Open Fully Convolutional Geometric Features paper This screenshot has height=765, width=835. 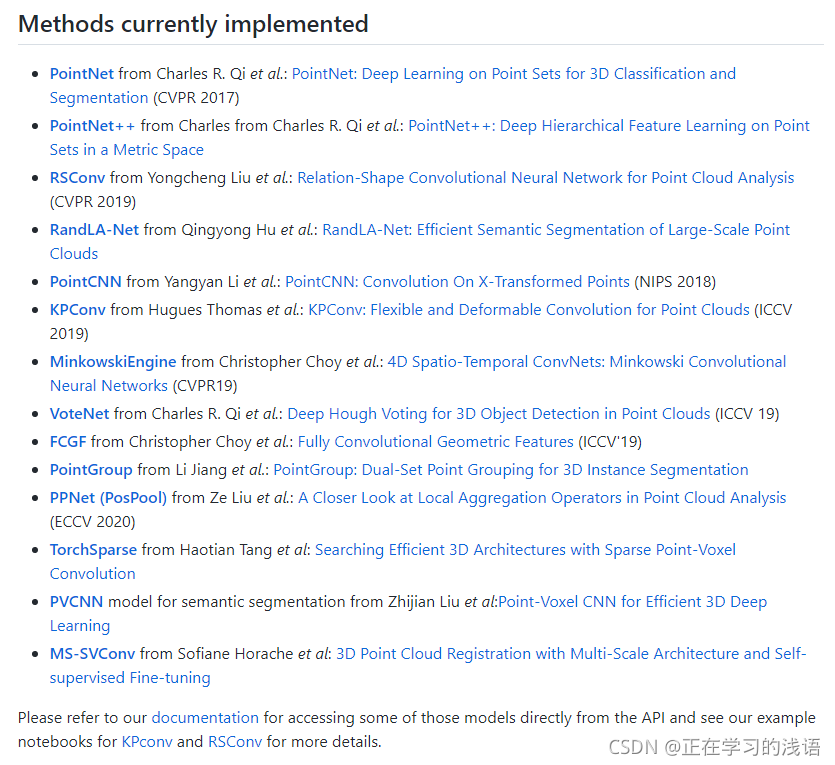[436, 442]
